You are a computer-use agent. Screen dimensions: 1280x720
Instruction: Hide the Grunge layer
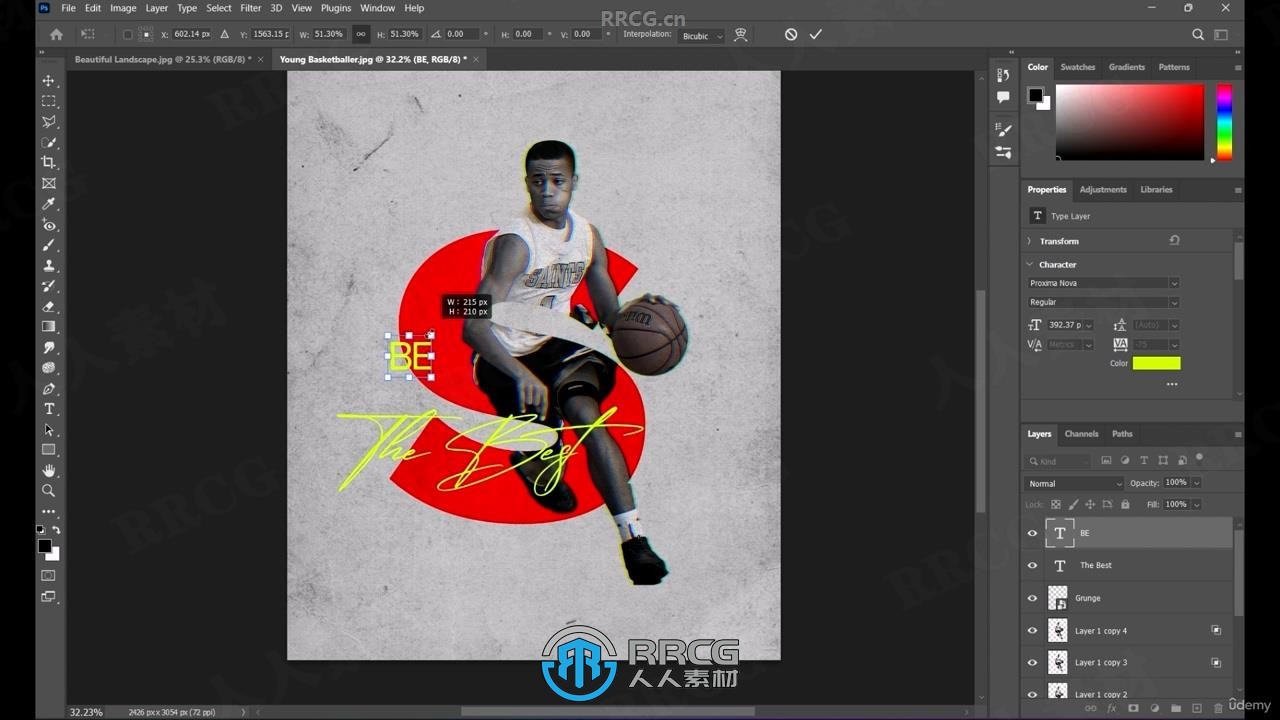click(1033, 598)
